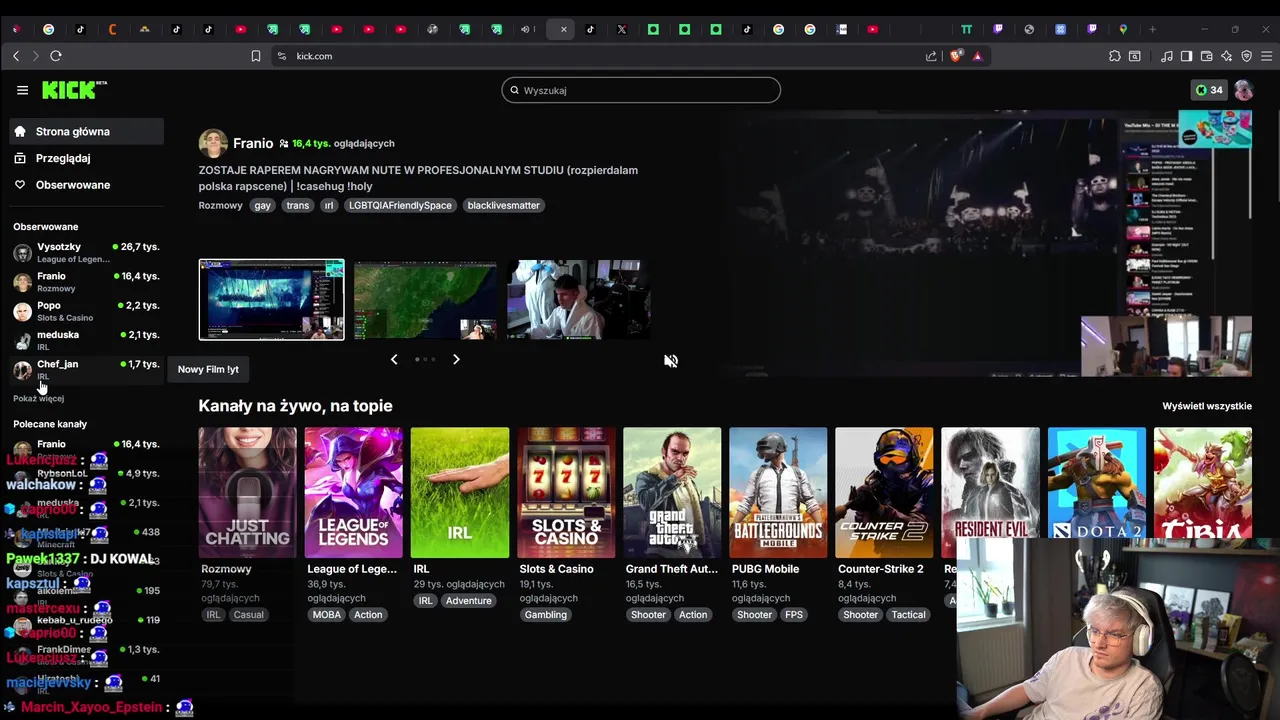Click the gay tag on featured stream
Viewport: 1280px width, 720px height.
(x=262, y=205)
